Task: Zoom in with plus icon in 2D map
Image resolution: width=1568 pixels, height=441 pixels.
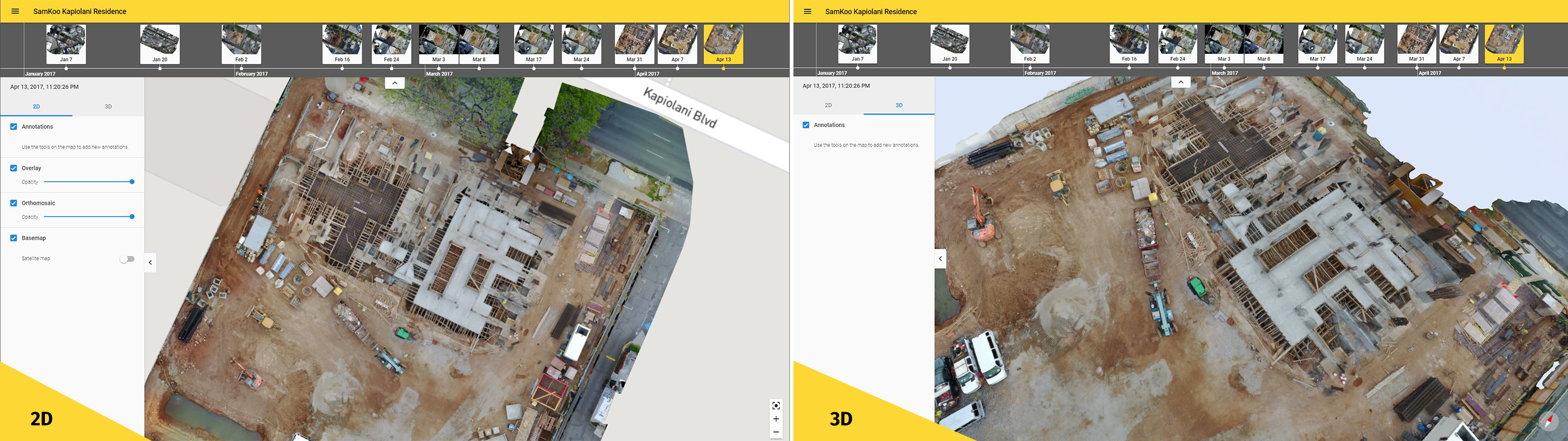Action: 776,419
